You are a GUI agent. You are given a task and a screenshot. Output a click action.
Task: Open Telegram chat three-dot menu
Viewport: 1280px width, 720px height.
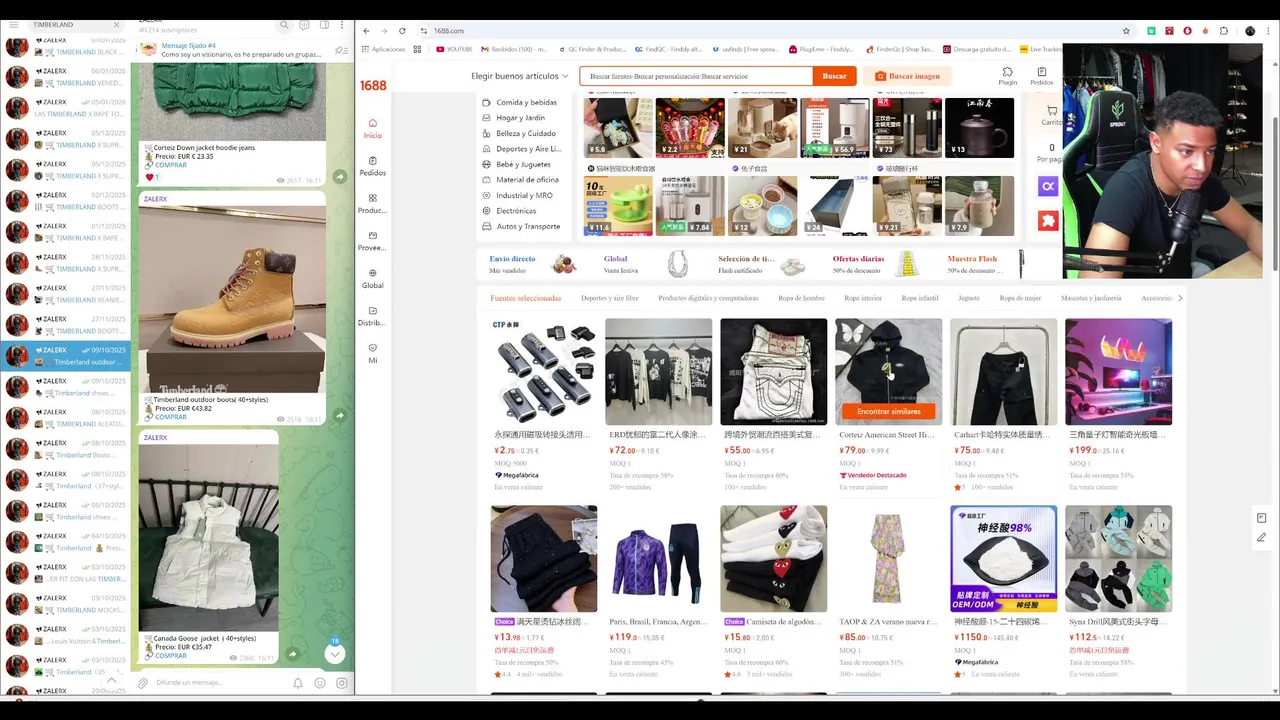[x=343, y=25]
